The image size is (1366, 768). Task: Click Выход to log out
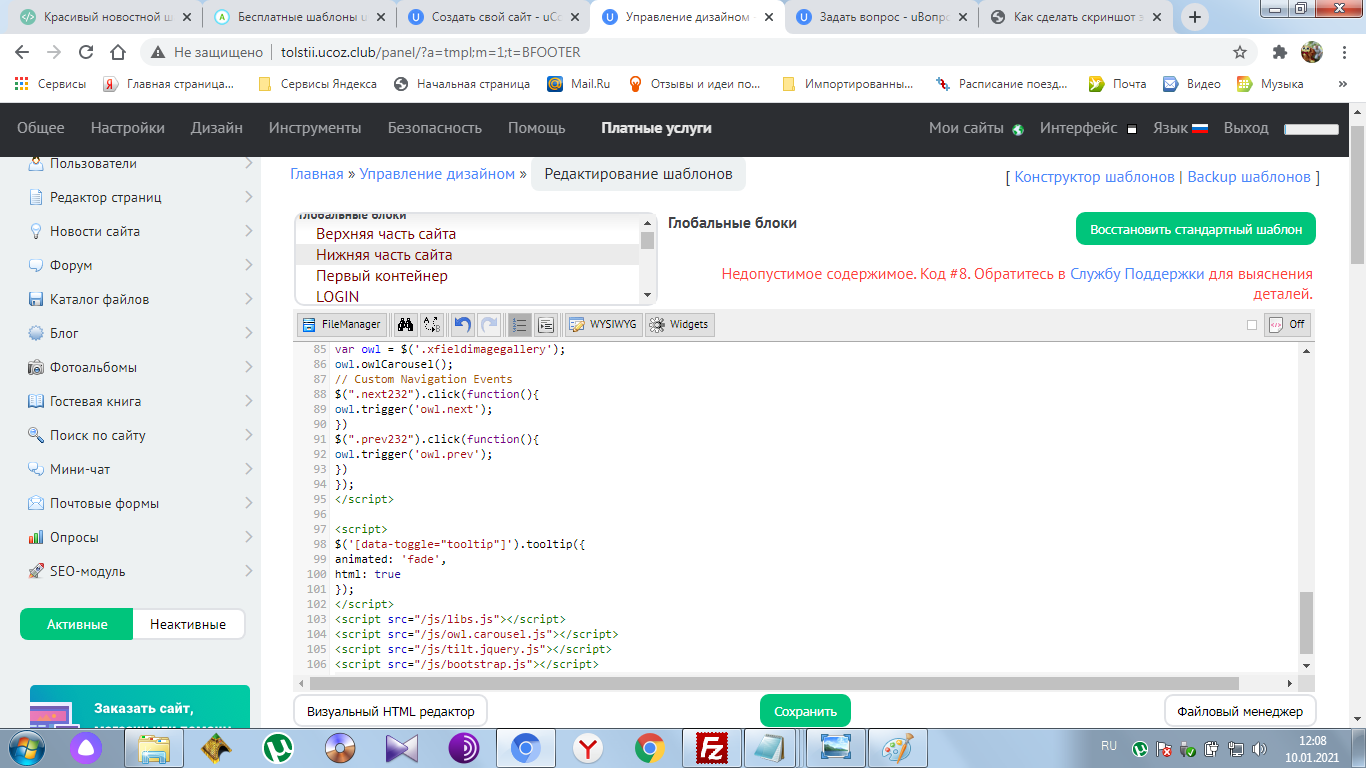(1246, 128)
